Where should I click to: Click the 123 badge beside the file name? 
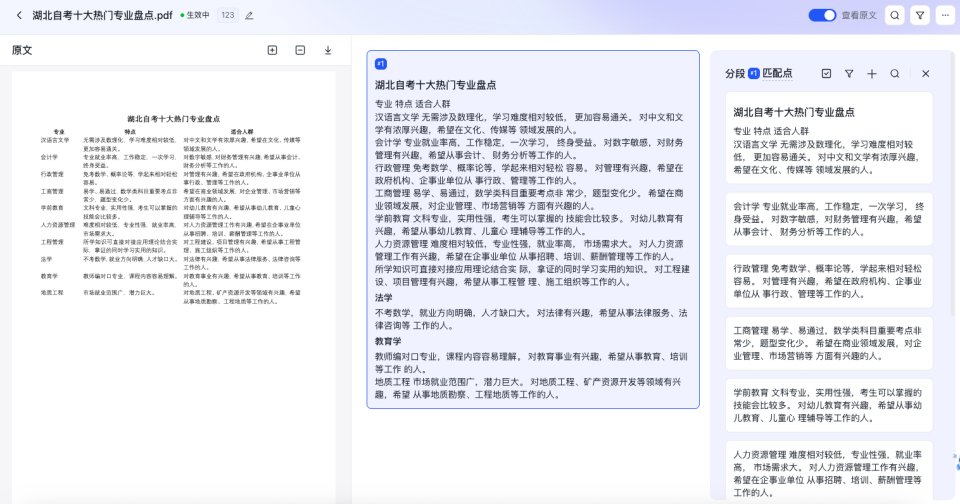[228, 15]
